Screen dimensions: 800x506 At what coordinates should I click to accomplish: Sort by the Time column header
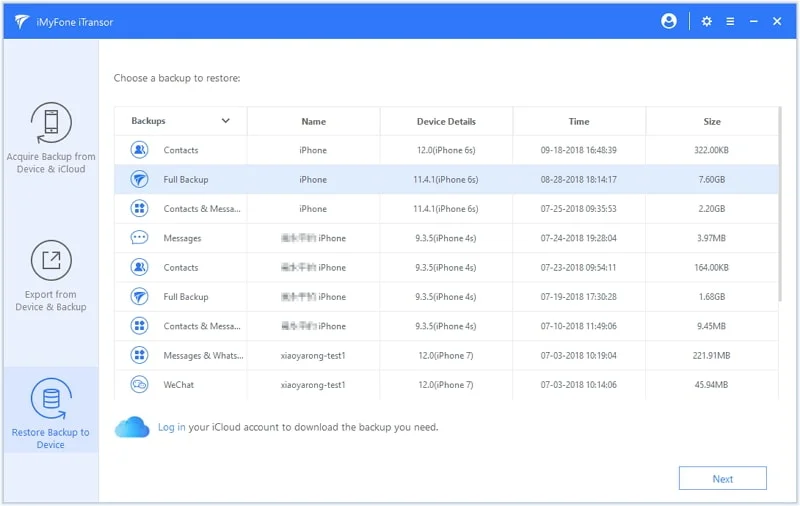coord(579,121)
